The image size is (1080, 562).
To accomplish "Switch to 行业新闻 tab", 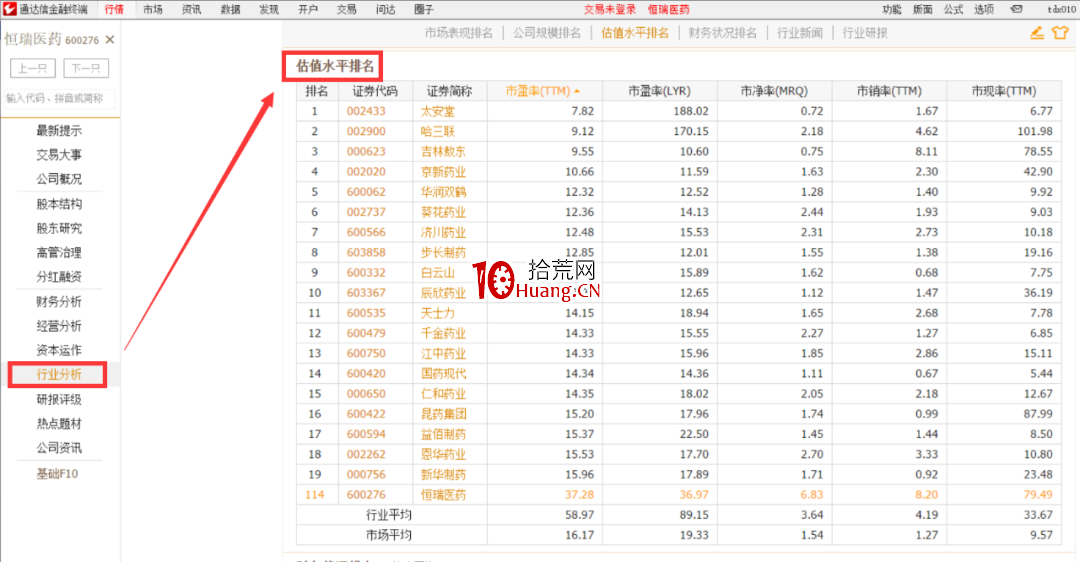I will coord(800,33).
